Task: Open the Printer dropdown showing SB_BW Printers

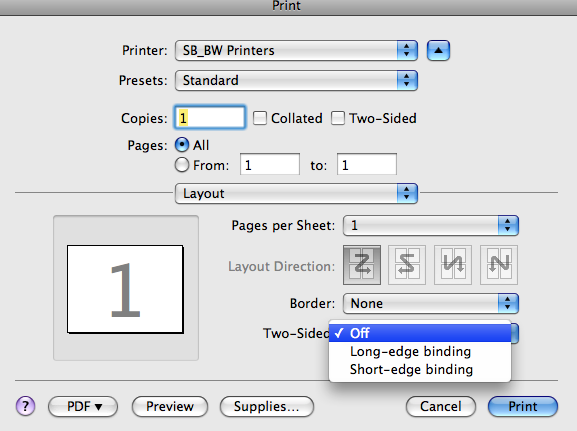Action: [296, 50]
